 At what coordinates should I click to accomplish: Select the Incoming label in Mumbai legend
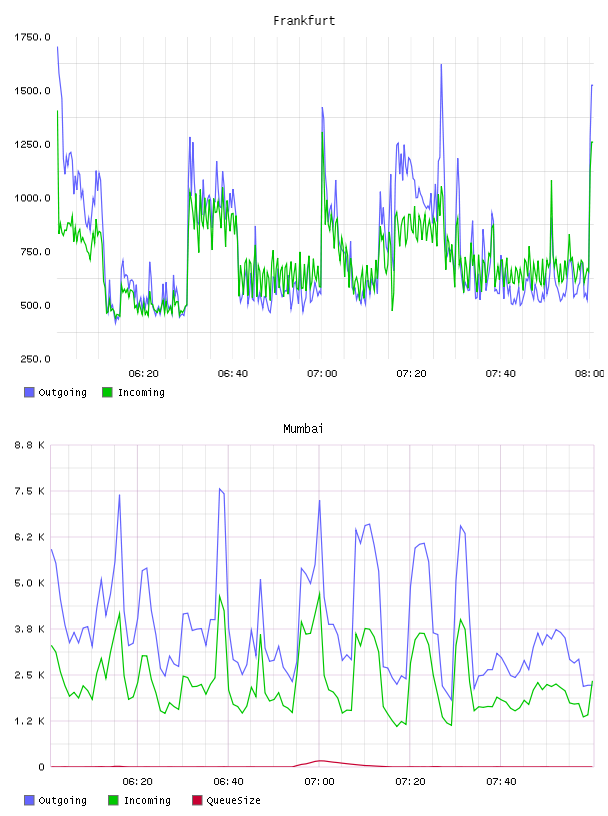pos(147,801)
